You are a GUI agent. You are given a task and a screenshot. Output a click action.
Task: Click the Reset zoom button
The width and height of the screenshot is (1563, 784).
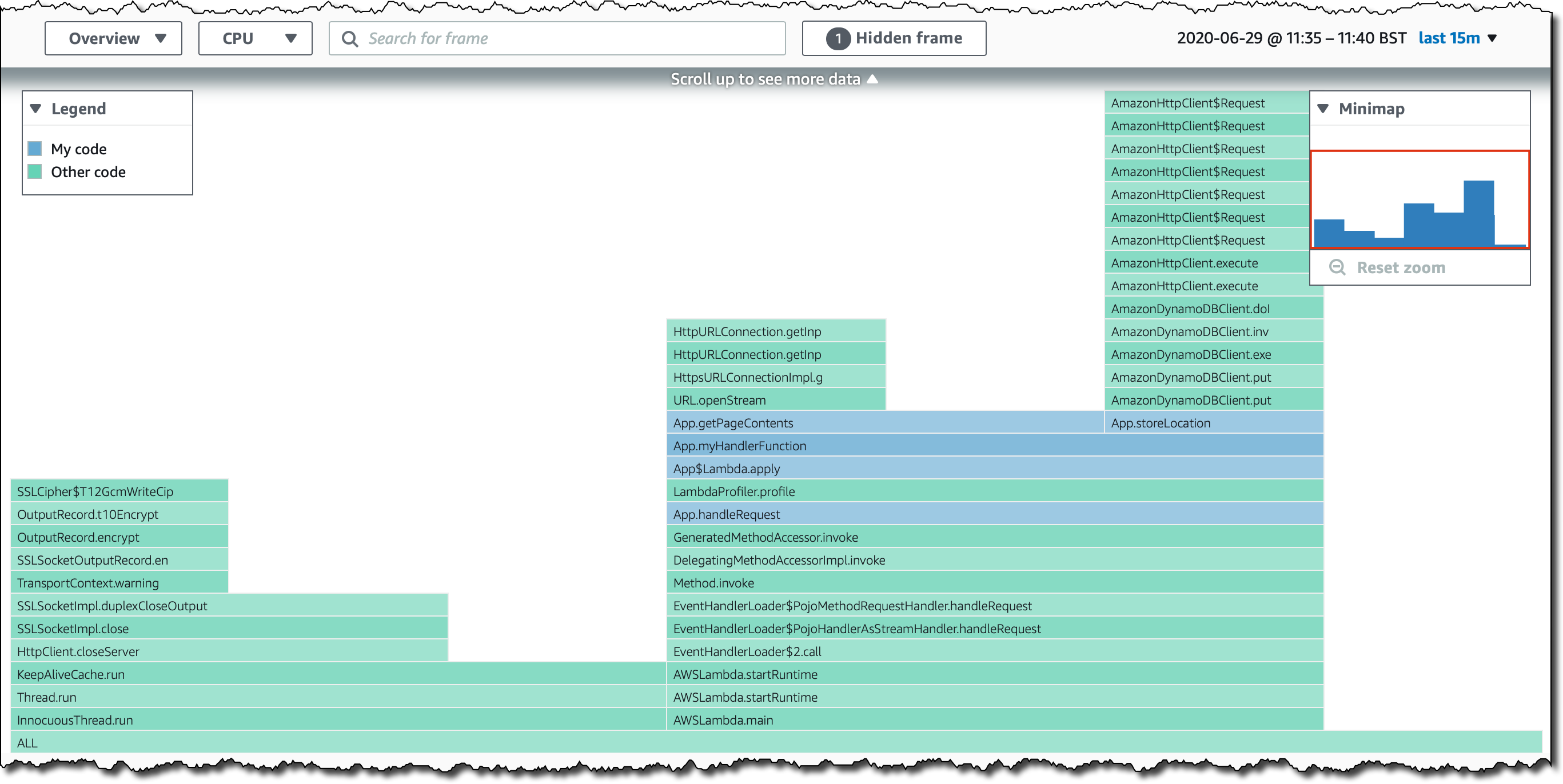click(1400, 267)
